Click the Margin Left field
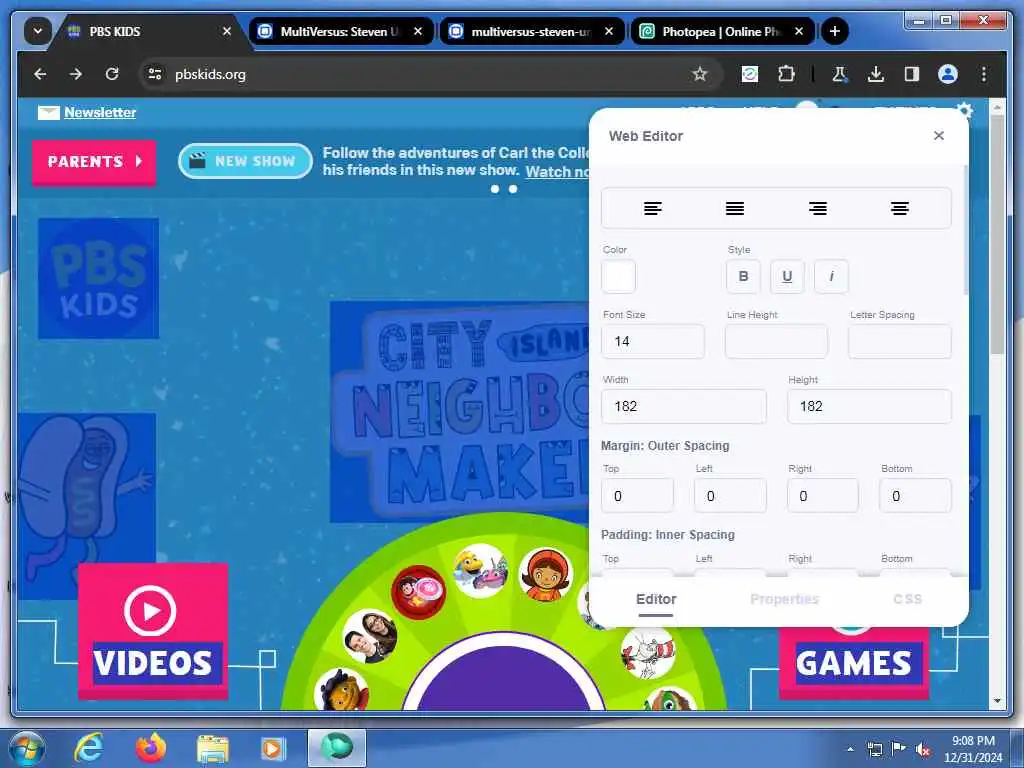Image resolution: width=1024 pixels, height=768 pixels. coord(730,496)
